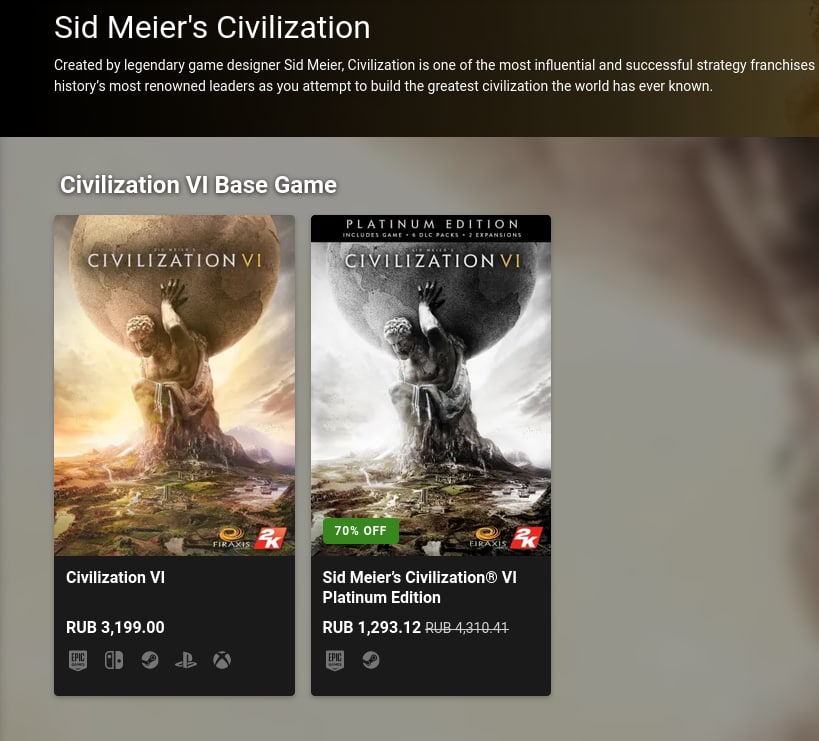819x741 pixels.
Task: Click PlayStation icon under Civilization VI
Action: pos(186,661)
